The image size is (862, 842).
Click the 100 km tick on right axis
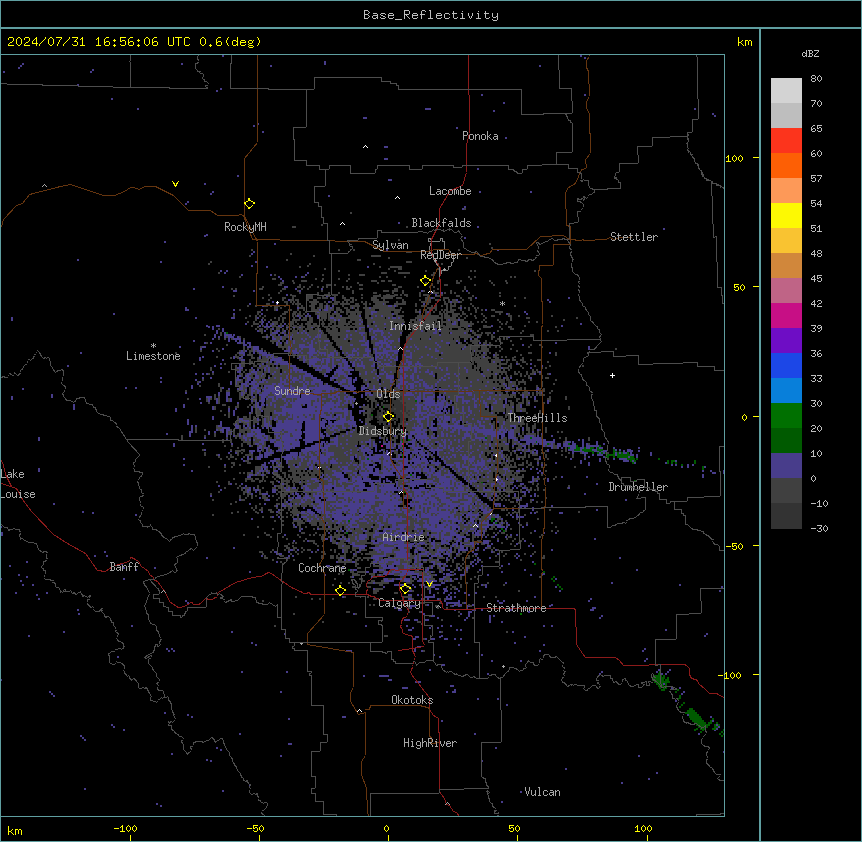click(734, 158)
